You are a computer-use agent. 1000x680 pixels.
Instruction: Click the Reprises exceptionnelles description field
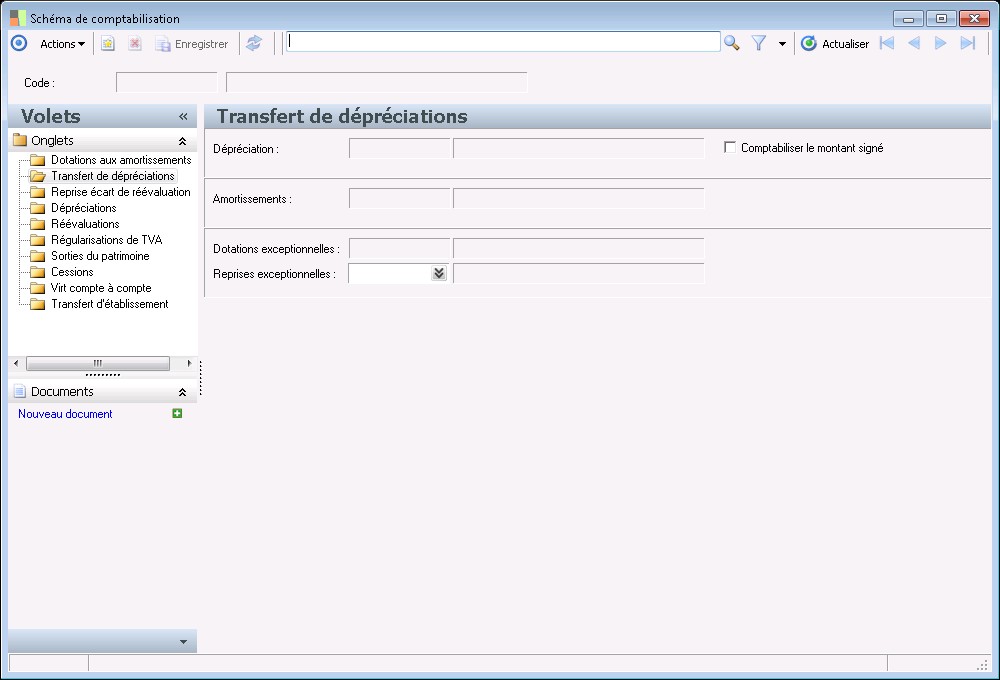click(x=578, y=273)
